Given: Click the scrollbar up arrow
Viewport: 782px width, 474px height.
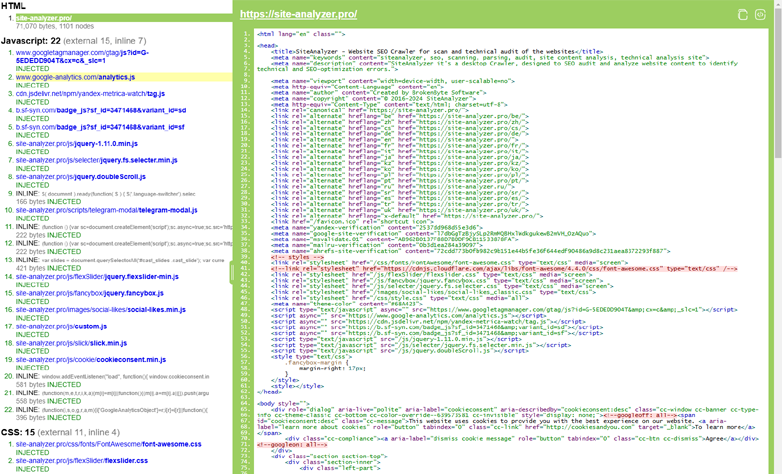Looking at the screenshot, I should tap(778, 4).
